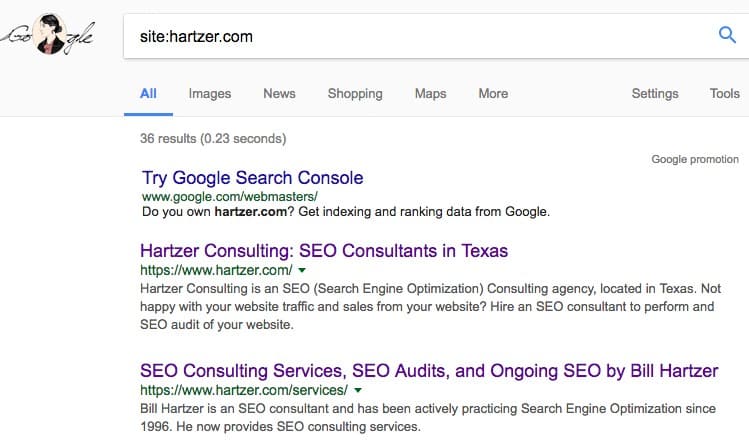Switch to the Images tab
749x440 pixels.
click(x=210, y=94)
